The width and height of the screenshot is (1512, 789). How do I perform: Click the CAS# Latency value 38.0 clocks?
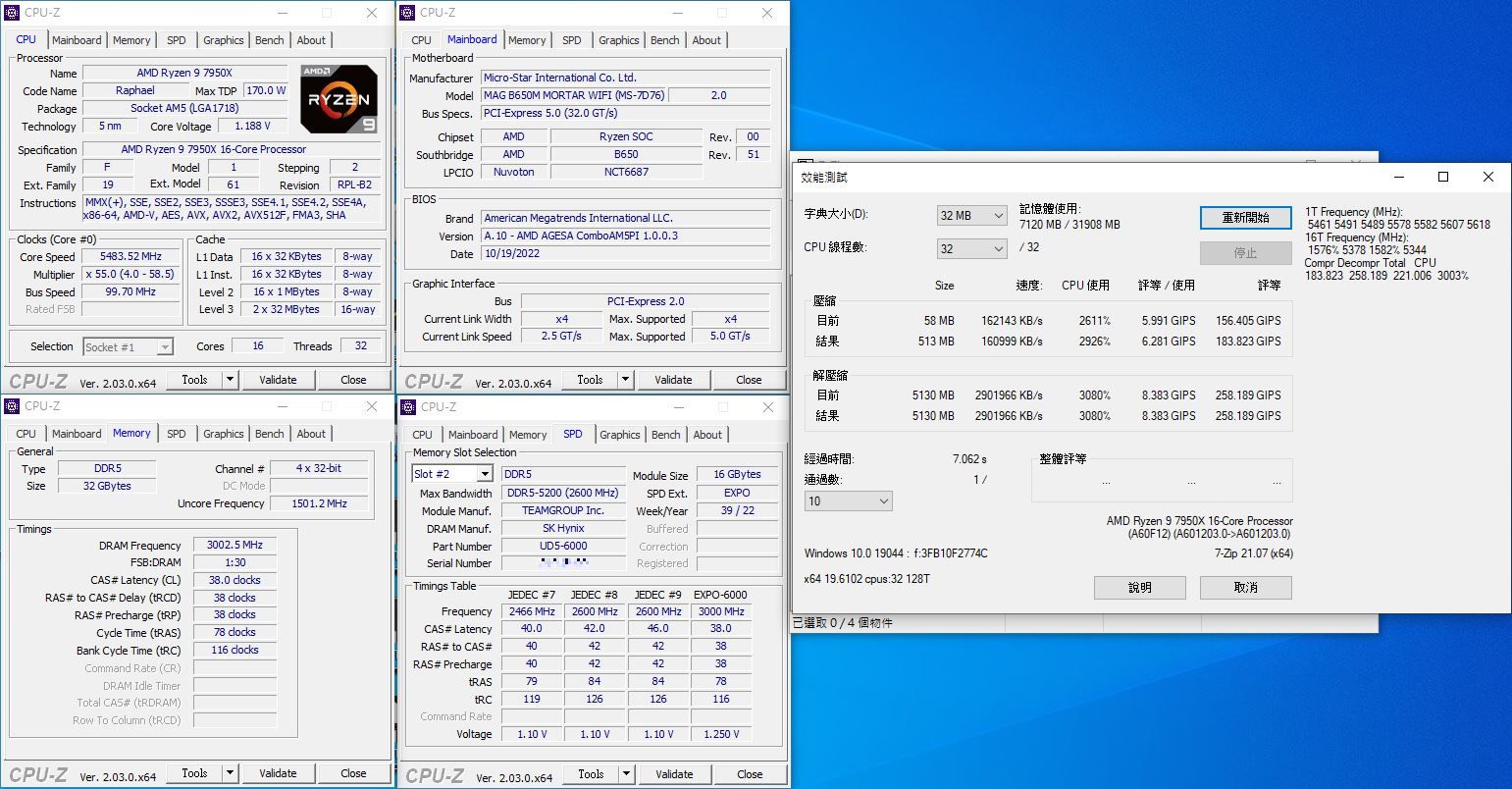click(x=235, y=581)
